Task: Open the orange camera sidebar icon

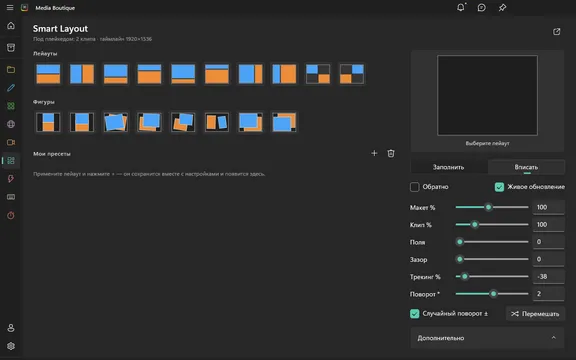Action: pos(11,142)
